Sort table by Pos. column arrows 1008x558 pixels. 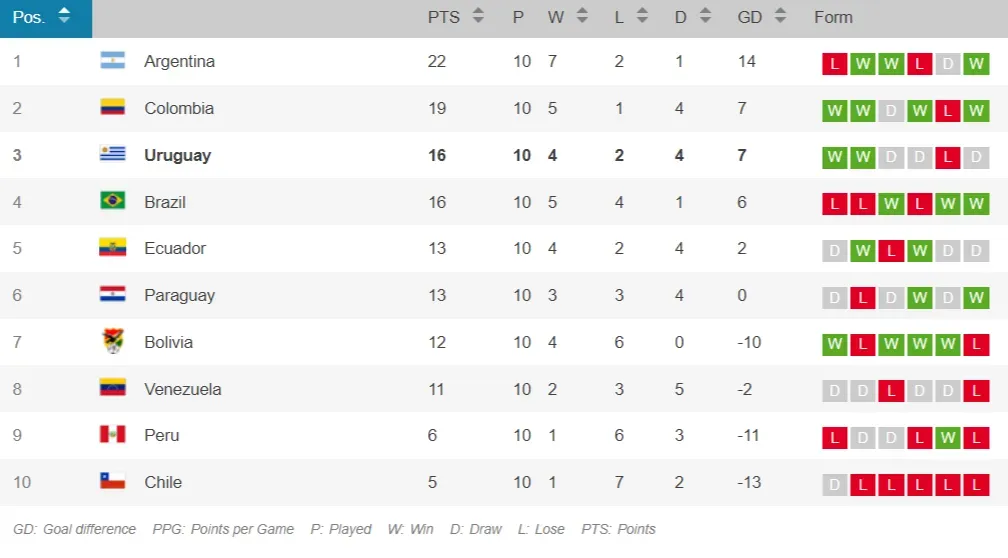(x=64, y=15)
